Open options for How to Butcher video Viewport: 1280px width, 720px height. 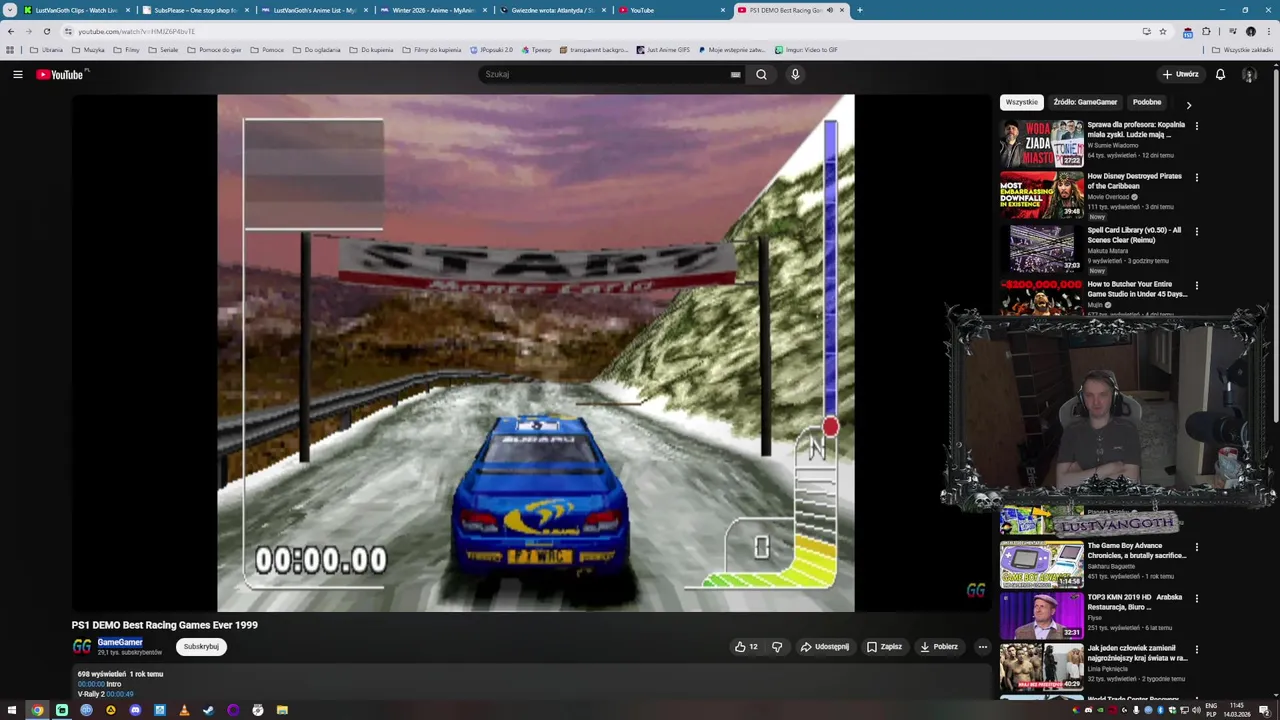pos(1196,285)
